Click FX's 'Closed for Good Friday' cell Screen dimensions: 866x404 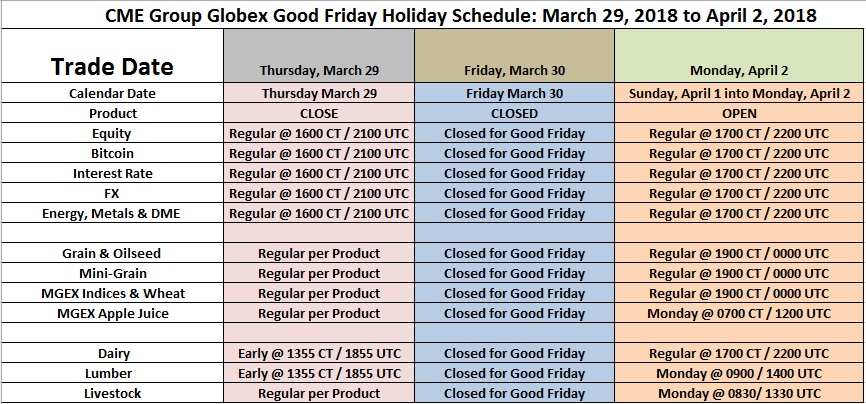[x=514, y=193]
